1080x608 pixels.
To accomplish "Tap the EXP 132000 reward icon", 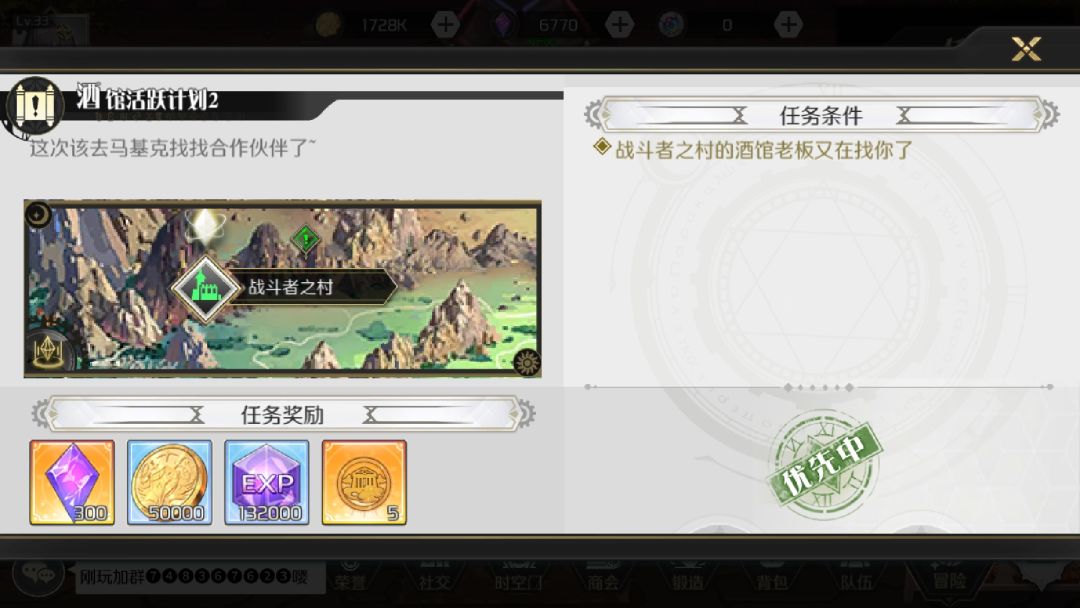I will click(267, 483).
